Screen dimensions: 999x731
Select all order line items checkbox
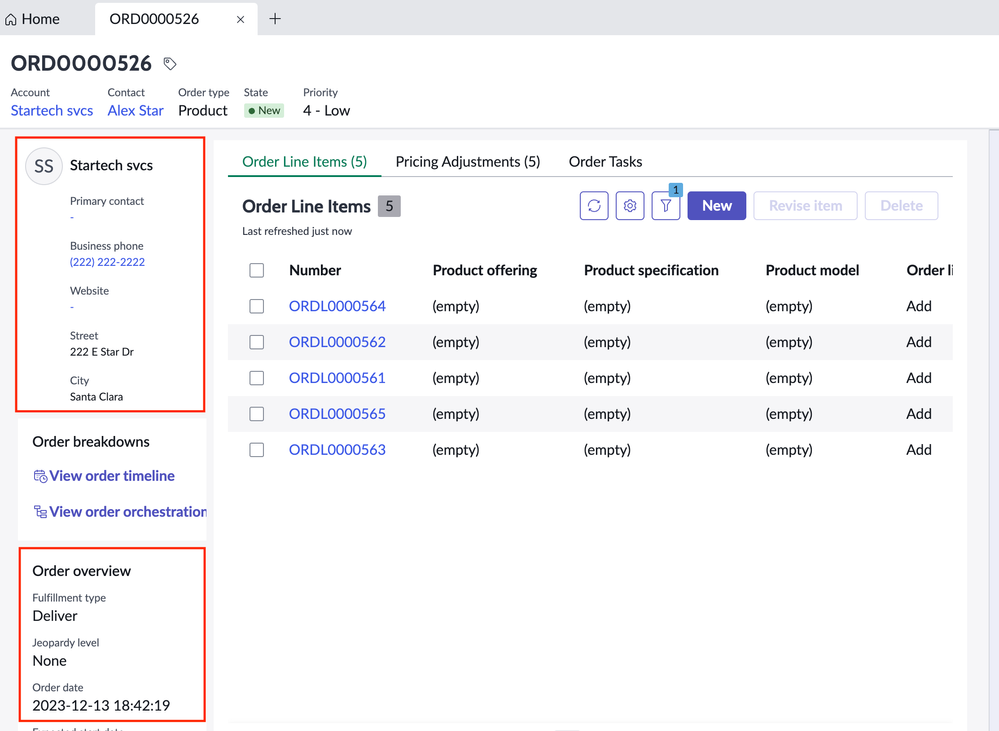coord(256,270)
